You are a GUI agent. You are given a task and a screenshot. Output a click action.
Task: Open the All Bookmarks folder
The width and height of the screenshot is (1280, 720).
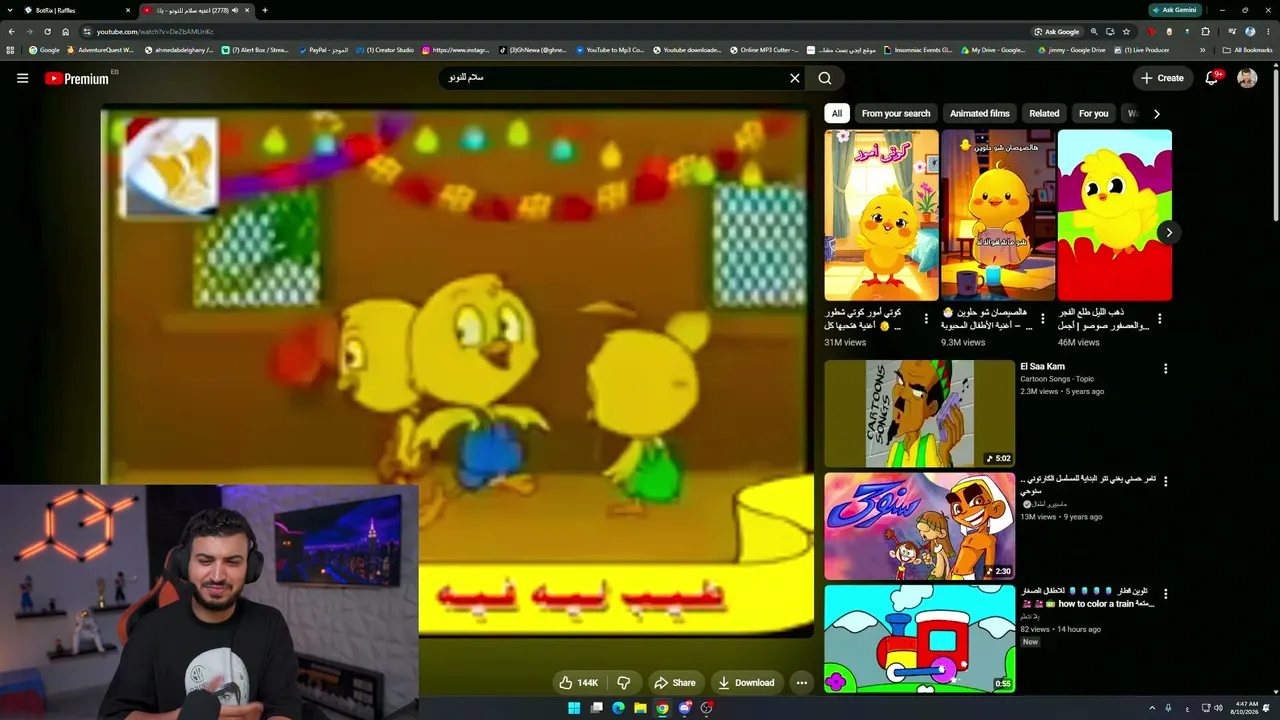point(1247,50)
